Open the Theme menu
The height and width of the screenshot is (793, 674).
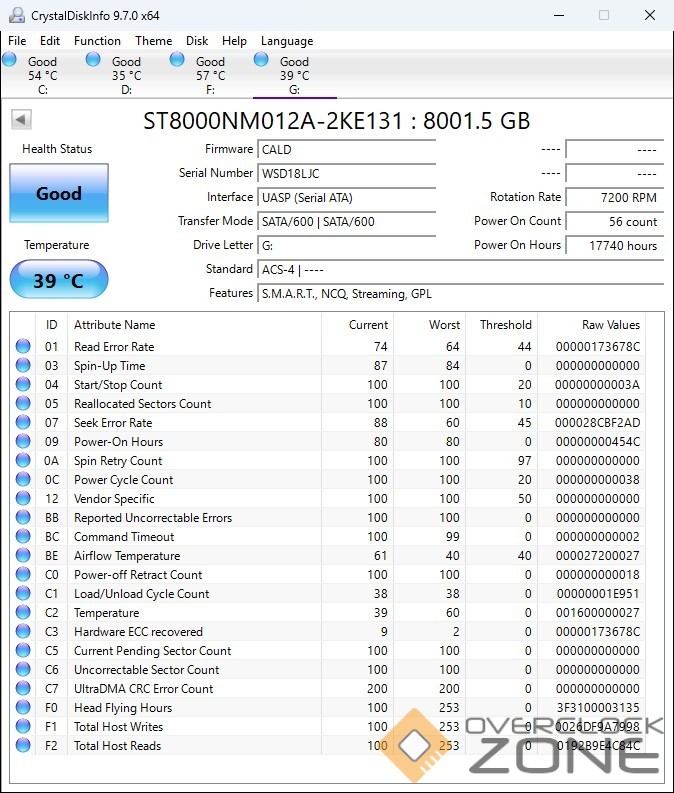(153, 41)
